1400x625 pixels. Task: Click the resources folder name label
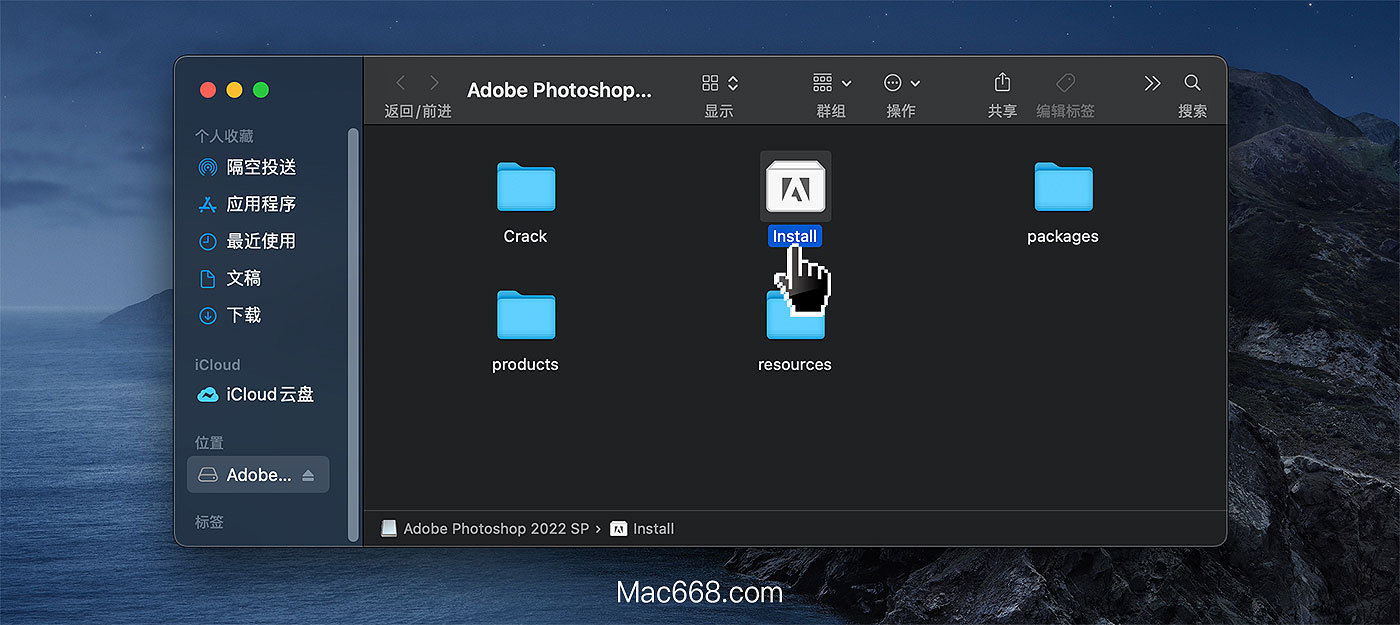pyautogui.click(x=795, y=365)
